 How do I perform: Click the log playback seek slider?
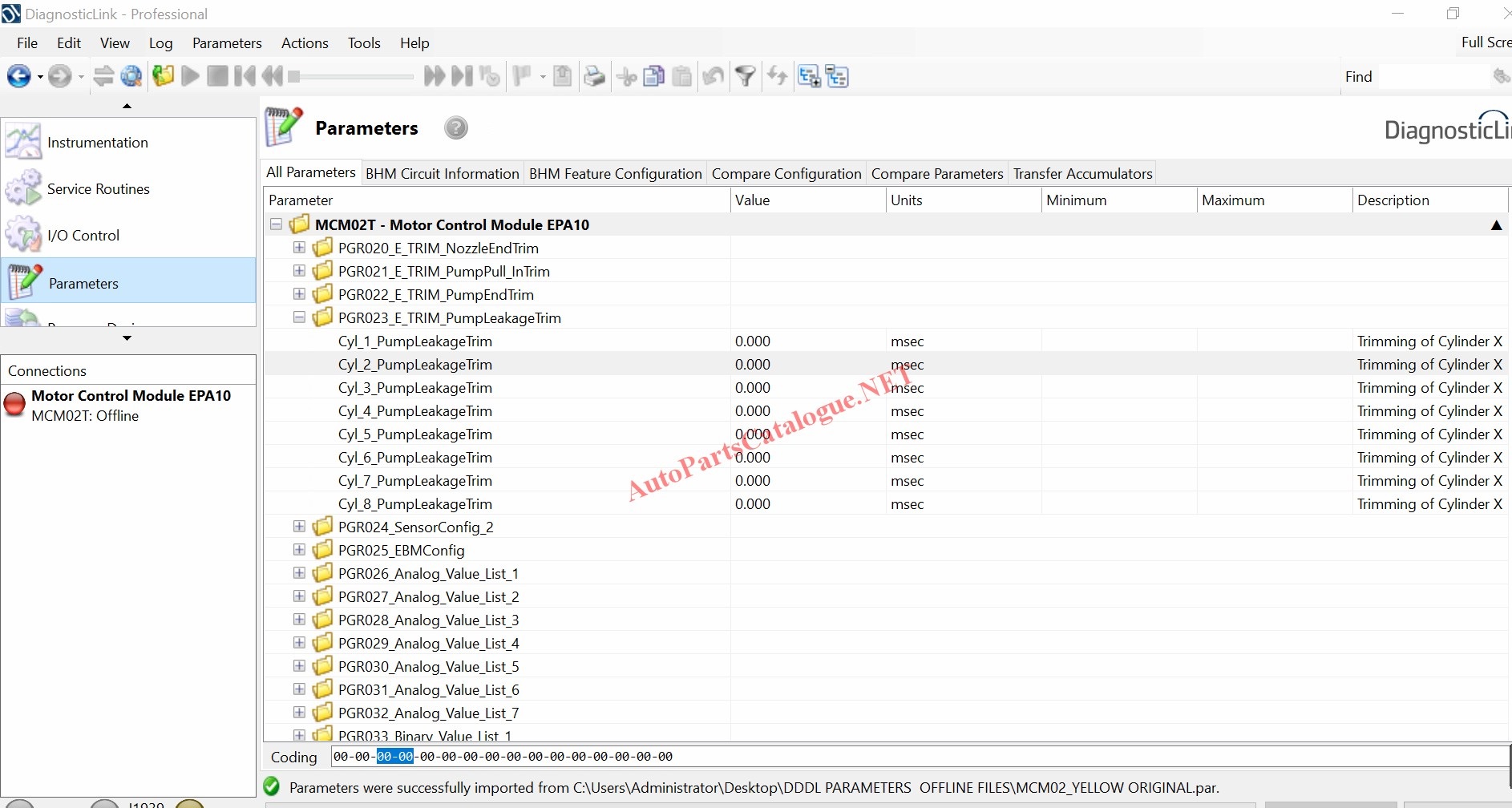353,77
